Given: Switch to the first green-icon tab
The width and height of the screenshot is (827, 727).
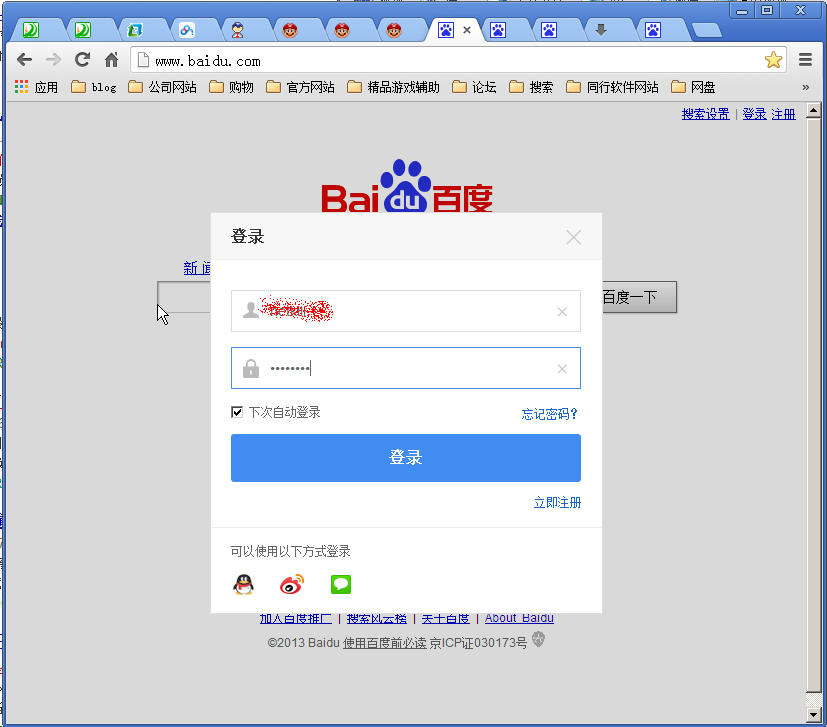Looking at the screenshot, I should coord(31,30).
